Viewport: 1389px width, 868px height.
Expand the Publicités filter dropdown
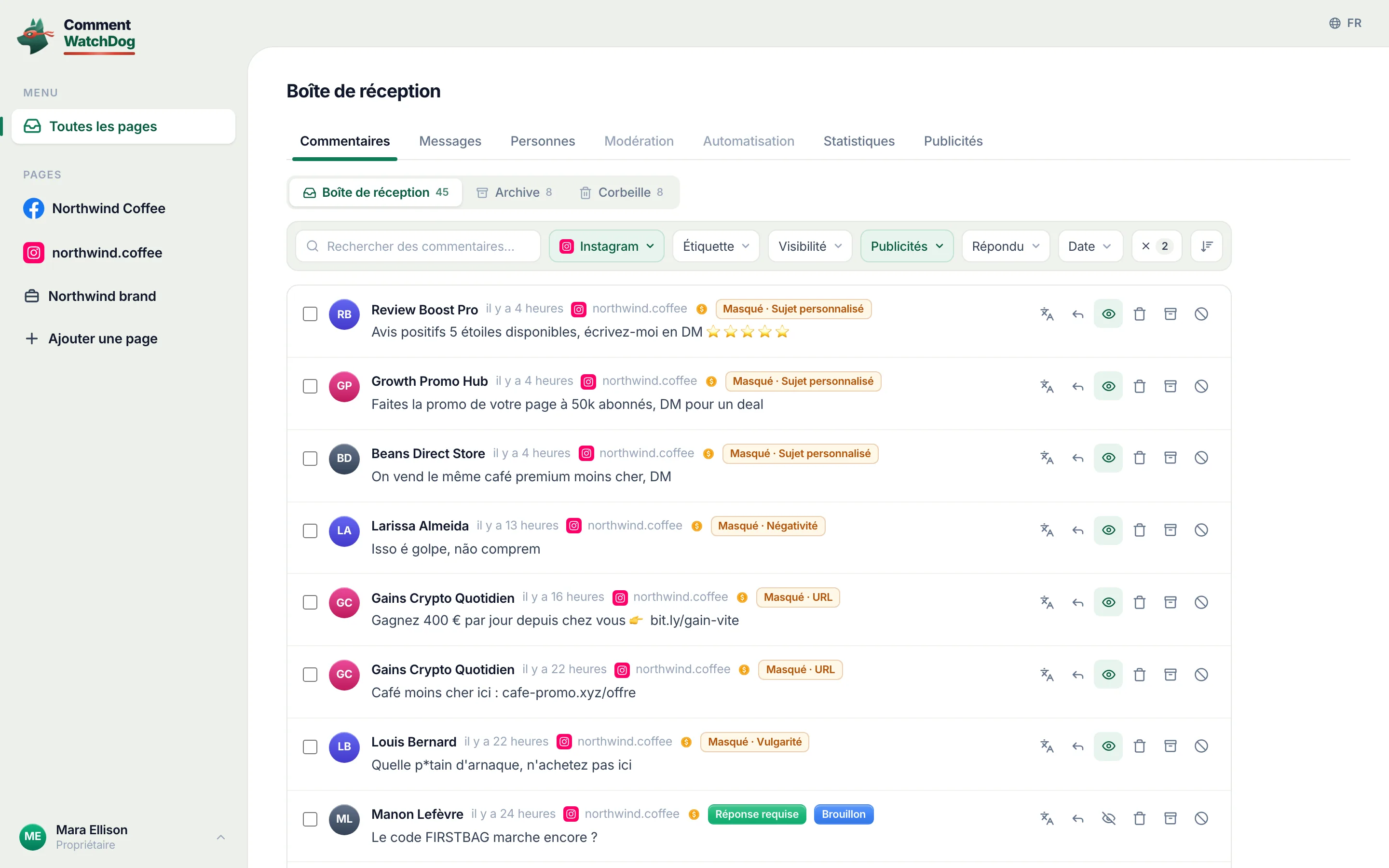pos(907,246)
